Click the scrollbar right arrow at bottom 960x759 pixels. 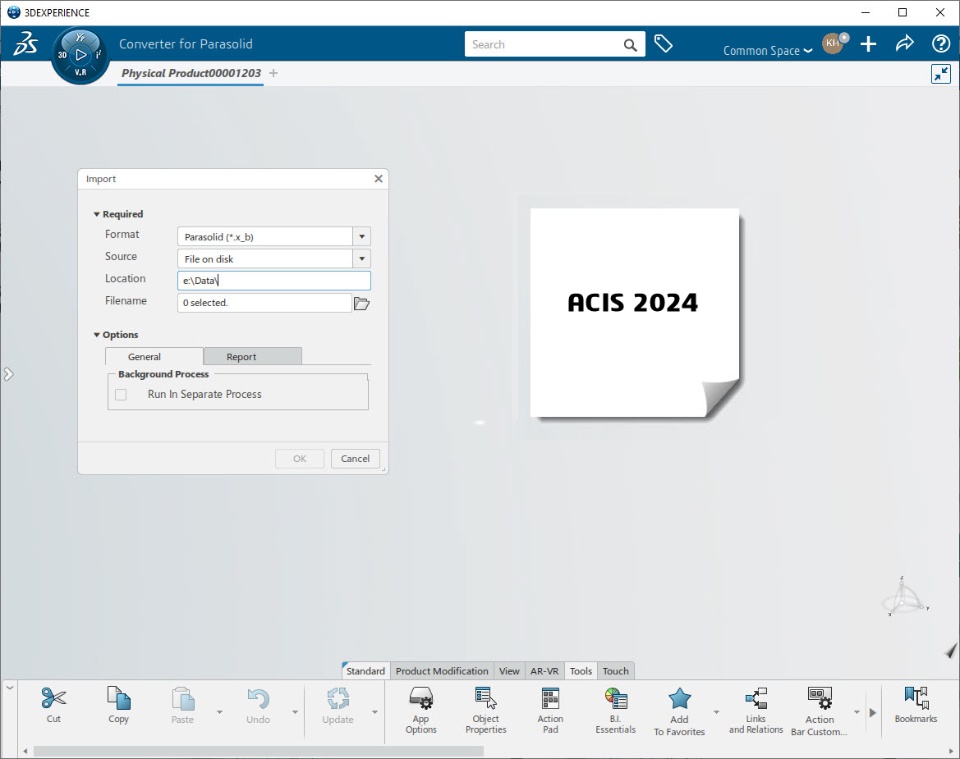951,751
